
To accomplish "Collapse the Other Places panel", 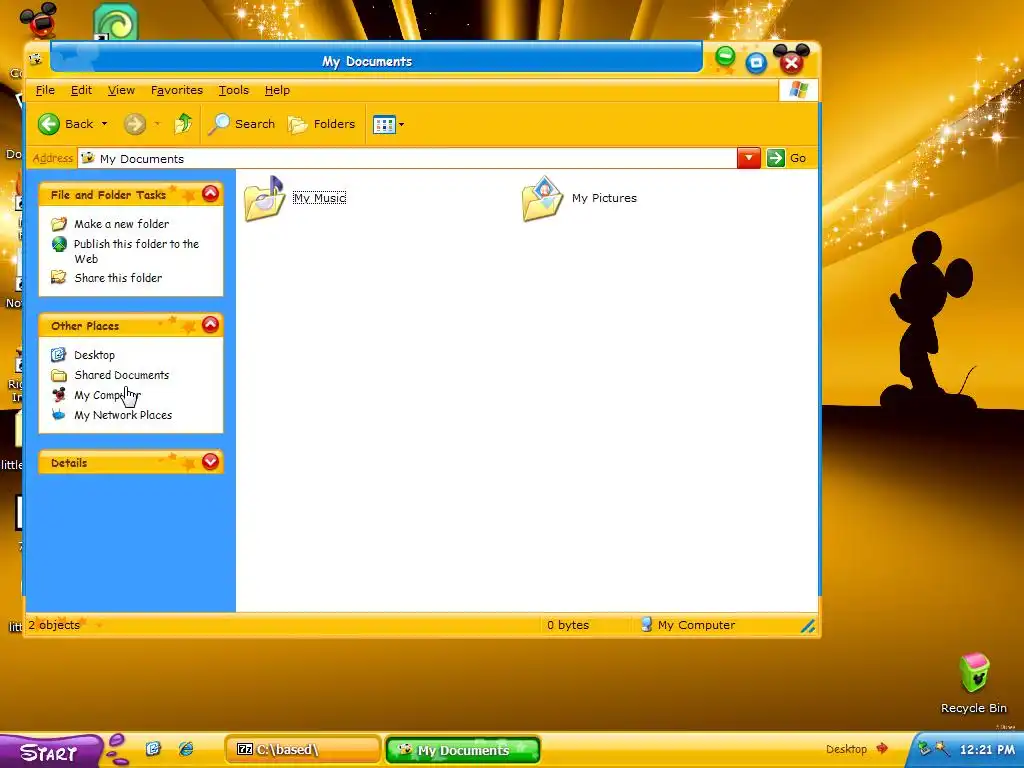I will (x=210, y=325).
